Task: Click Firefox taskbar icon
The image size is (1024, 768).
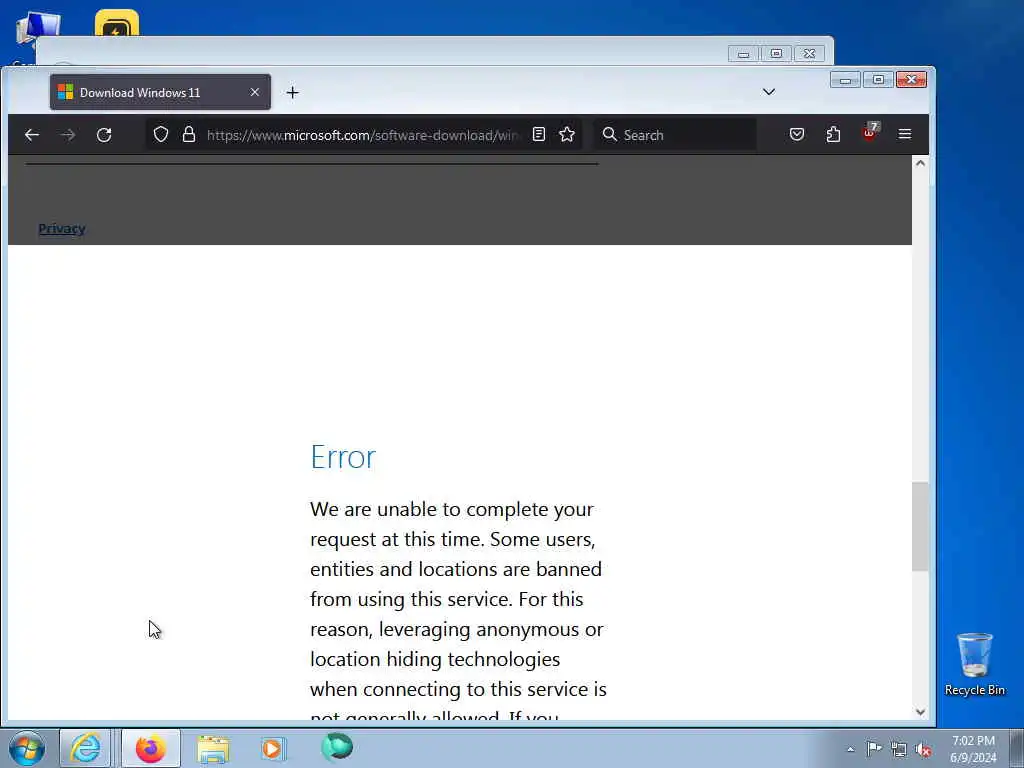Action: [x=150, y=748]
